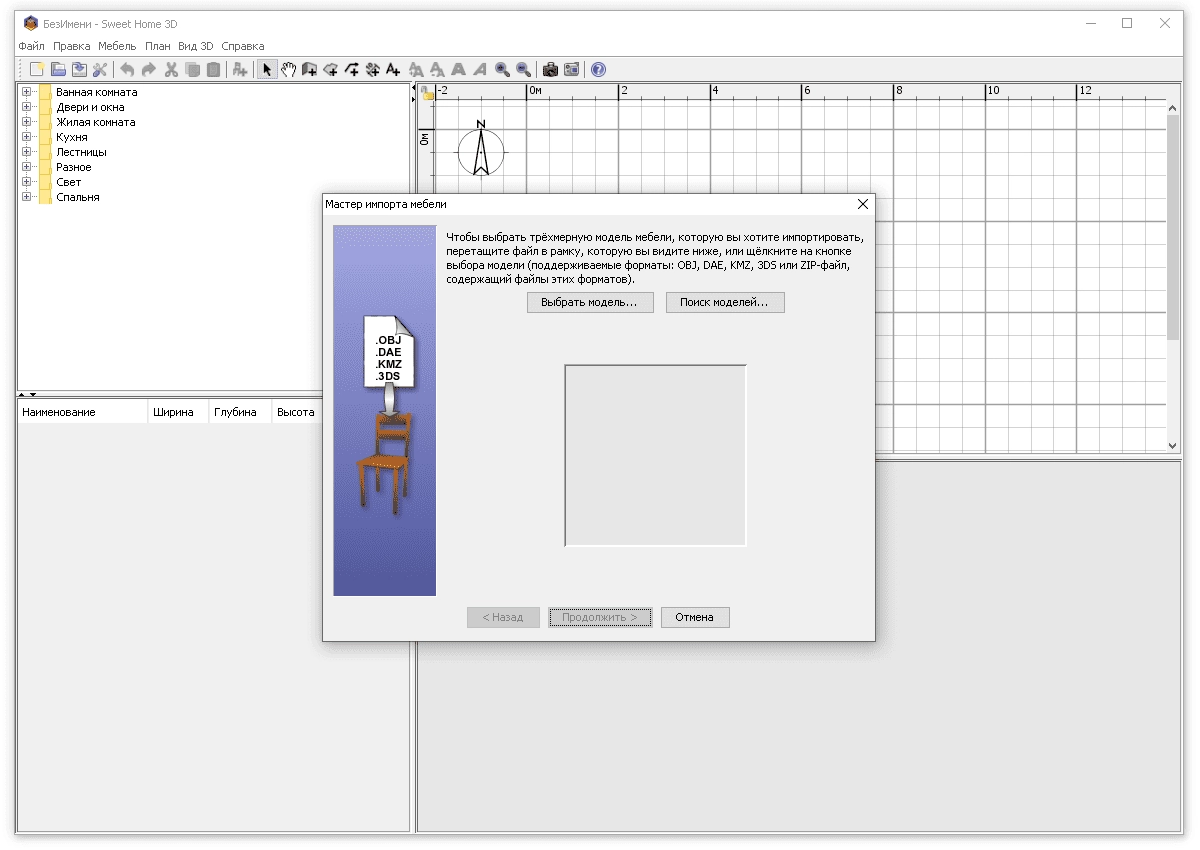1200x850 pixels.
Task: Click the model drop frame in the wizard
Action: (655, 455)
